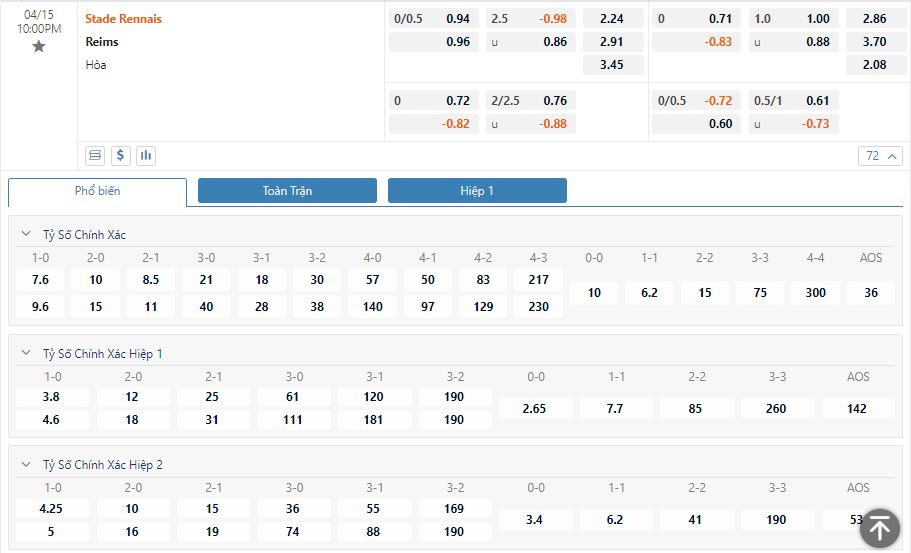The image size is (911, 553).
Task: Choose second-half 1-0 at 4.25
Action: click(x=52, y=509)
